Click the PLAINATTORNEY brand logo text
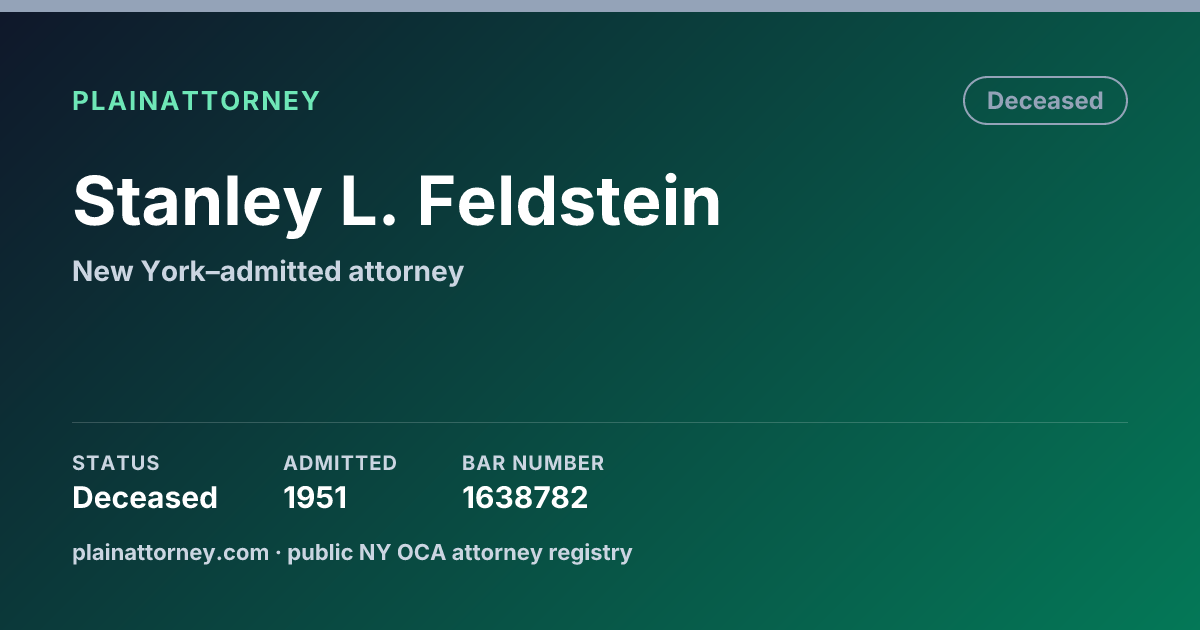The width and height of the screenshot is (1200, 630). coord(196,101)
